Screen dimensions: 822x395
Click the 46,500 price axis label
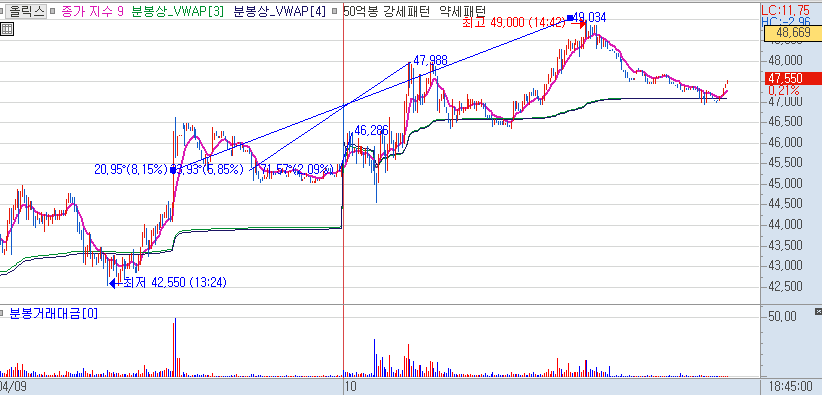(785, 122)
